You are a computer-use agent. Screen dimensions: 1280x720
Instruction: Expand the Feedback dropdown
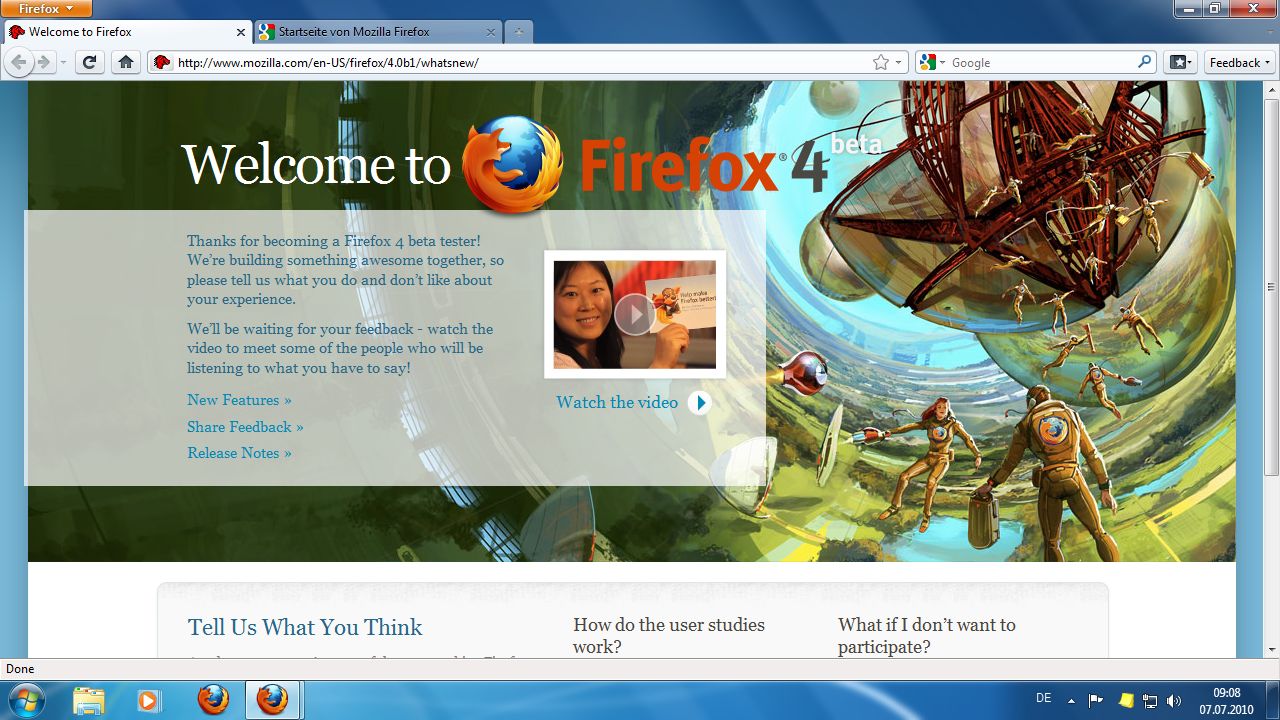1238,62
